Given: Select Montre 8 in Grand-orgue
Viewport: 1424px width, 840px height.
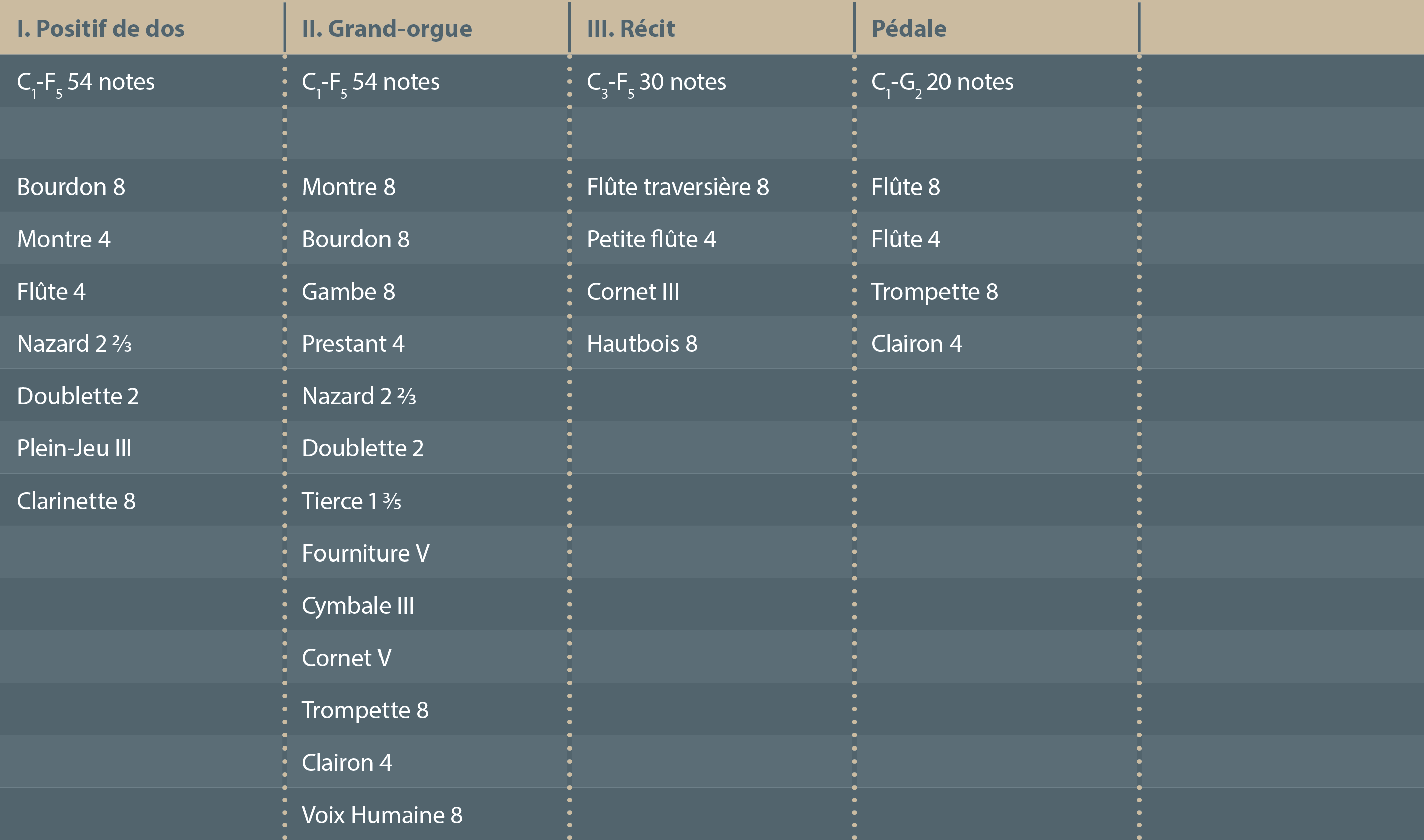Looking at the screenshot, I should 348,187.
